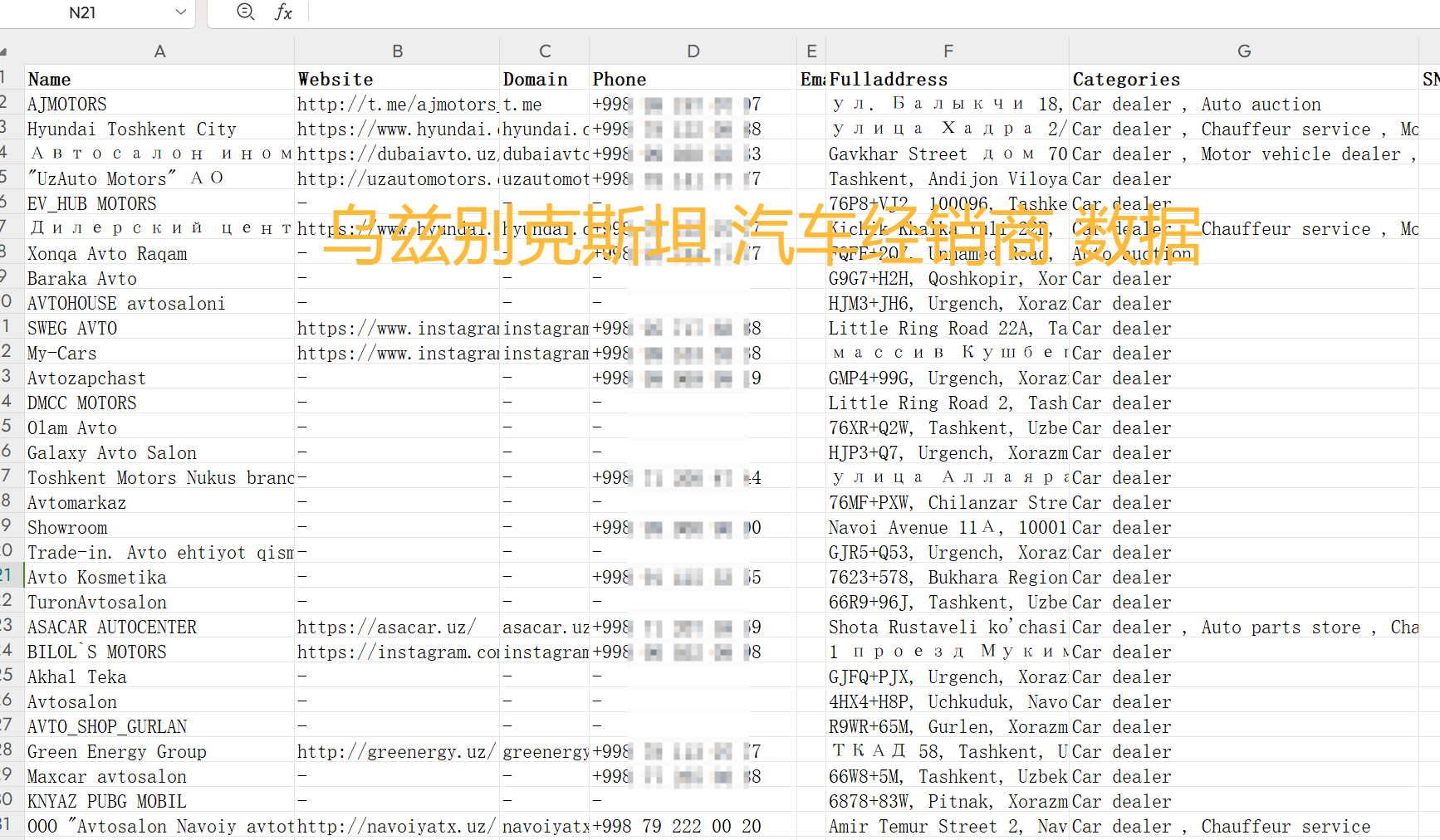Select the Toshkent Motors Nukus cell
The height and width of the screenshot is (840, 1440).
click(159, 477)
